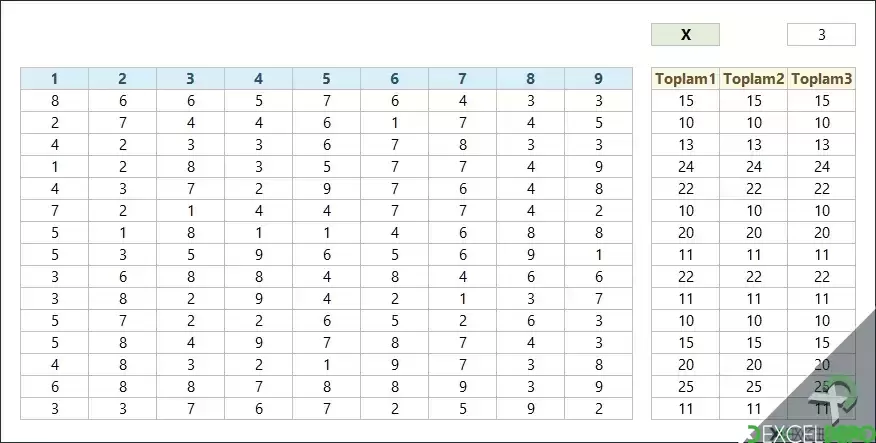Select the Toplam3 header cell
This screenshot has width=876, height=443.
click(822, 79)
